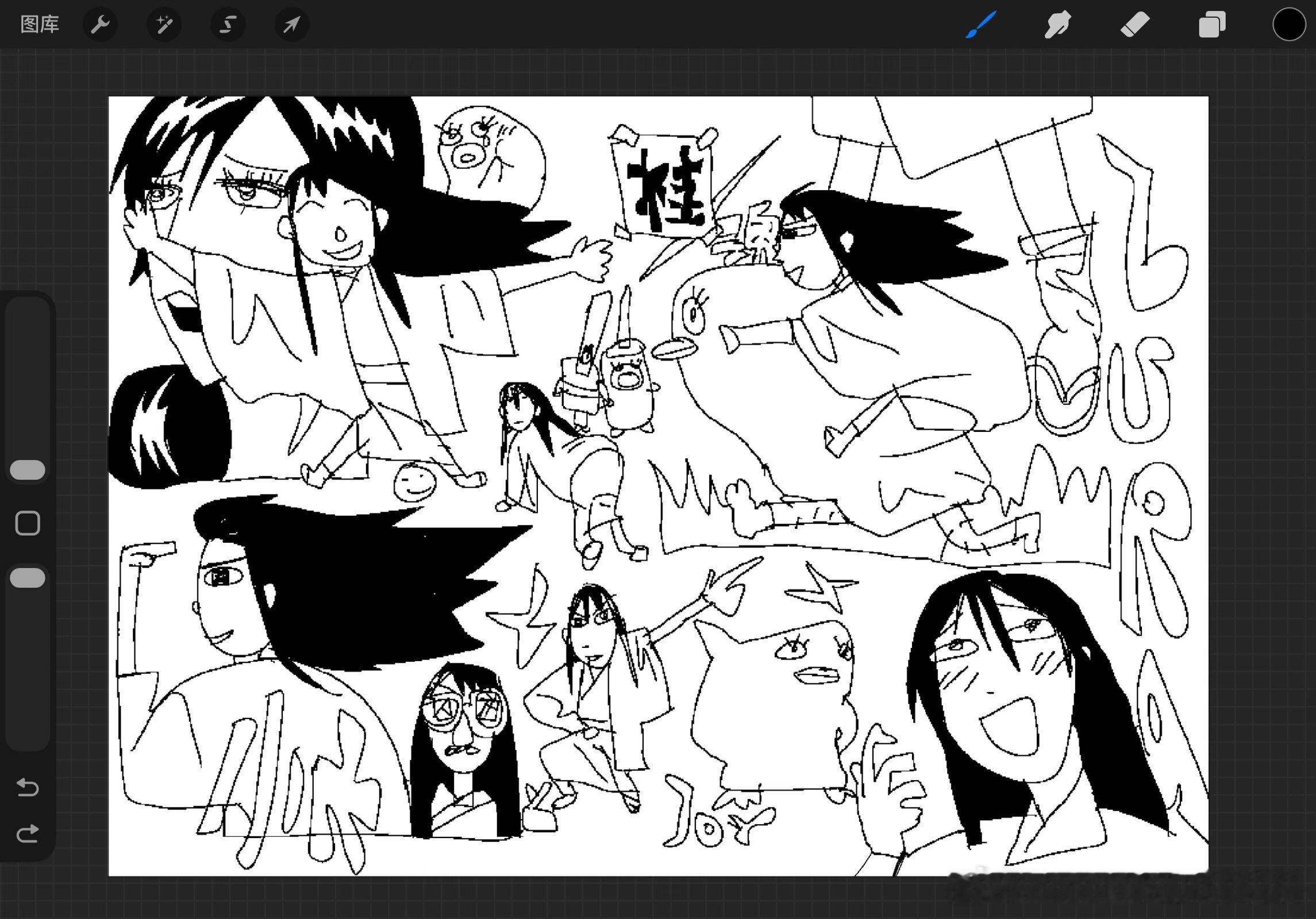Open the black color picker circle
The image size is (1316, 919).
(1289, 25)
